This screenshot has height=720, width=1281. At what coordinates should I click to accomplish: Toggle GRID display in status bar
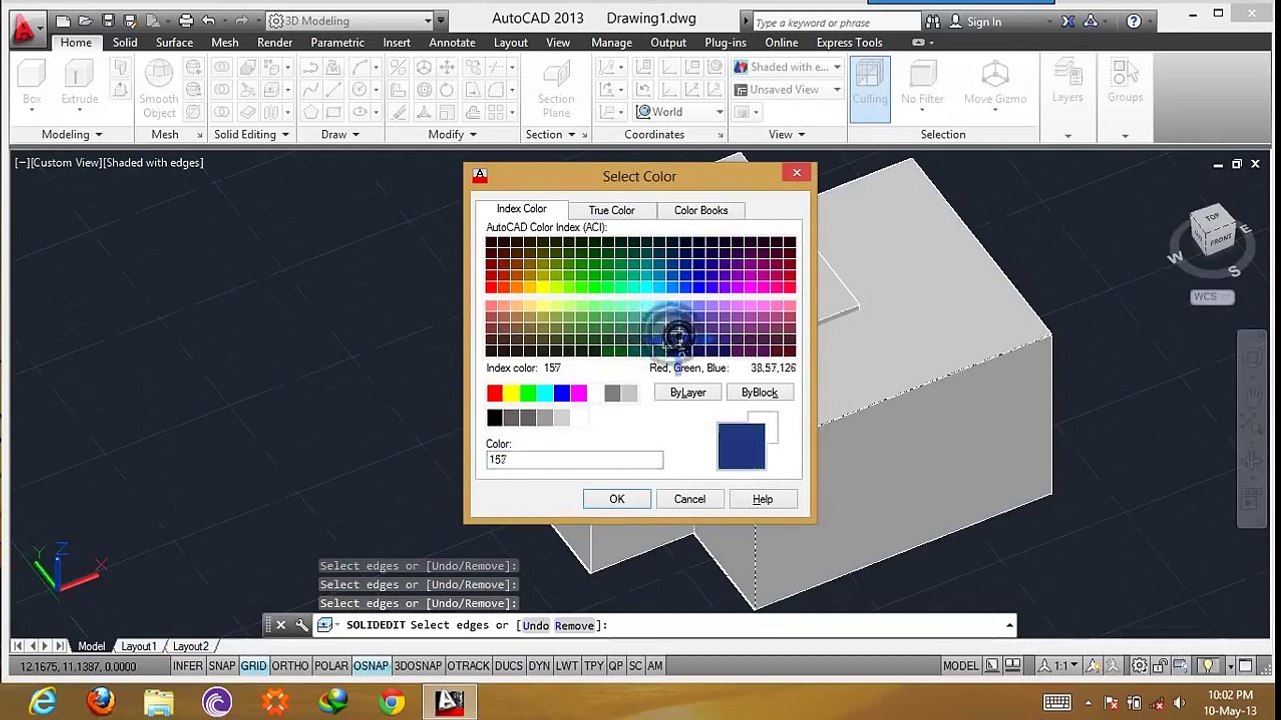253,666
